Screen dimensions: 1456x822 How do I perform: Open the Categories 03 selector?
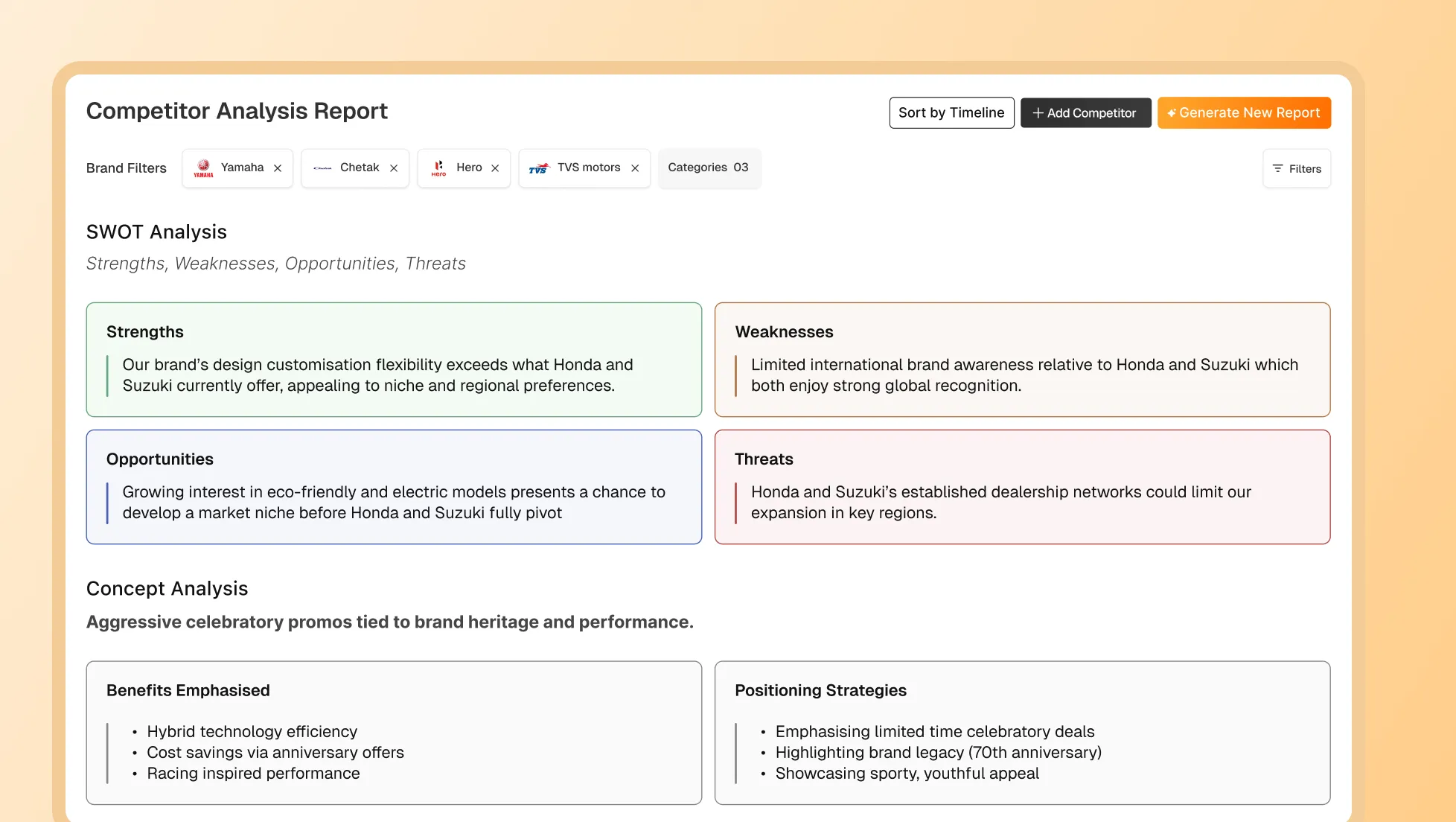709,168
